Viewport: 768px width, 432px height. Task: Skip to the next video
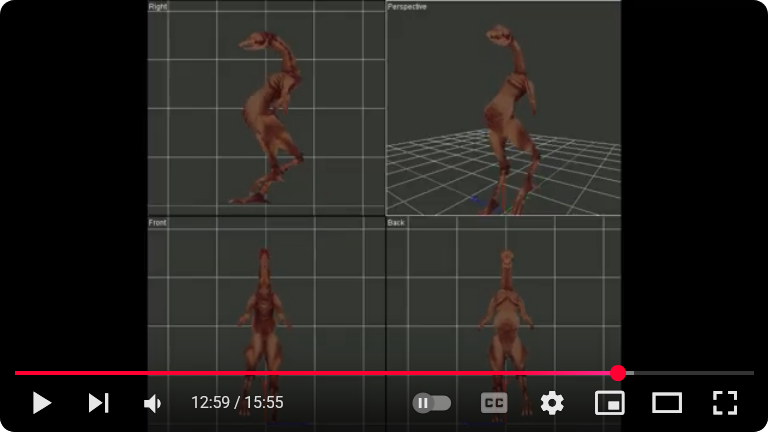coord(98,403)
